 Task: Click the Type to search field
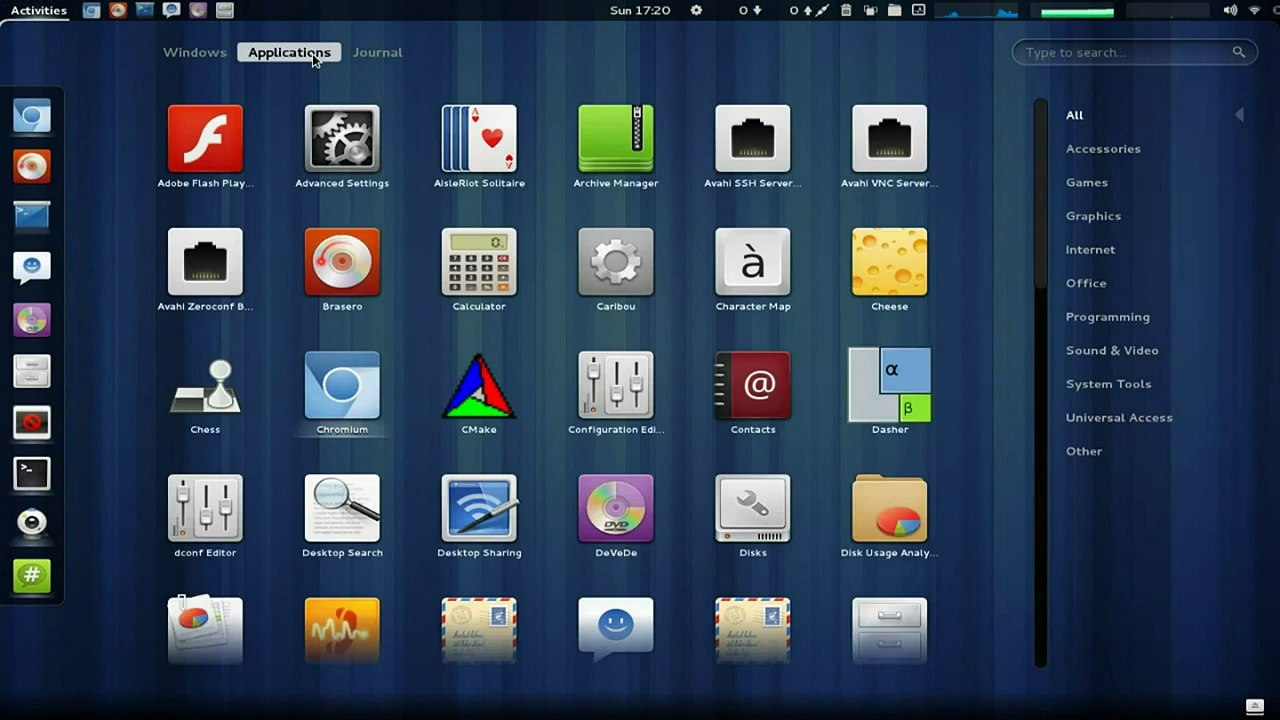click(x=1135, y=52)
